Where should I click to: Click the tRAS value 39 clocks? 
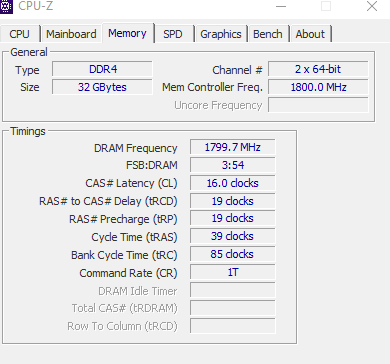(x=233, y=236)
